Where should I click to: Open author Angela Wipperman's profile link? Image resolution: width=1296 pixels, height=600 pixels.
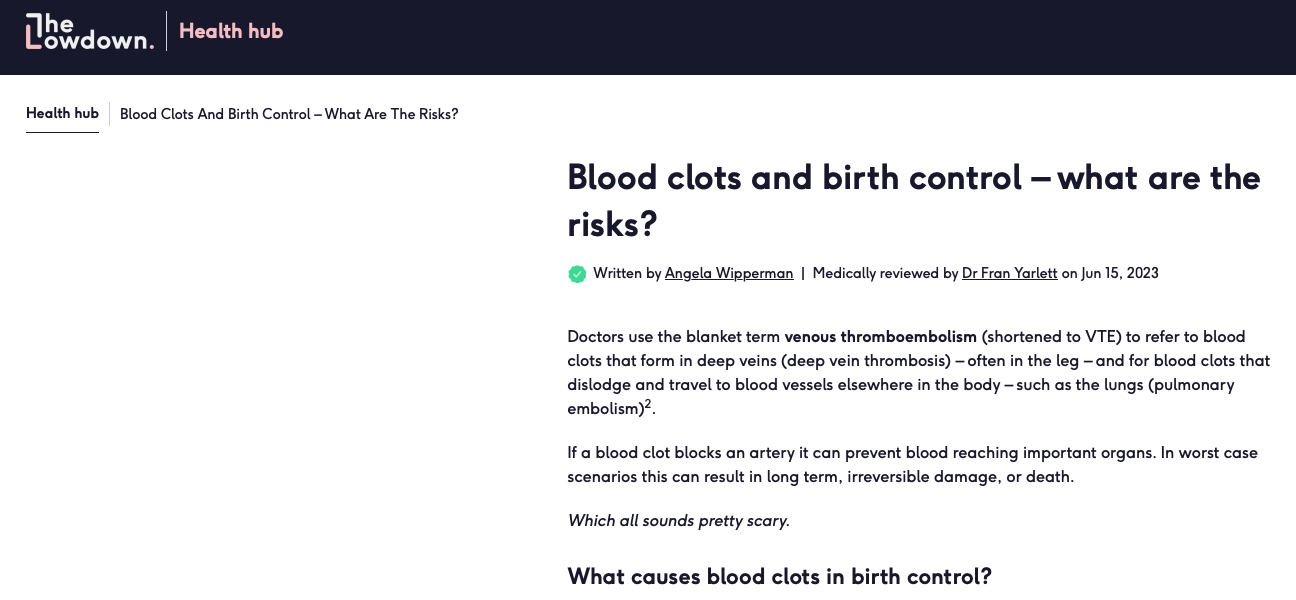(729, 273)
